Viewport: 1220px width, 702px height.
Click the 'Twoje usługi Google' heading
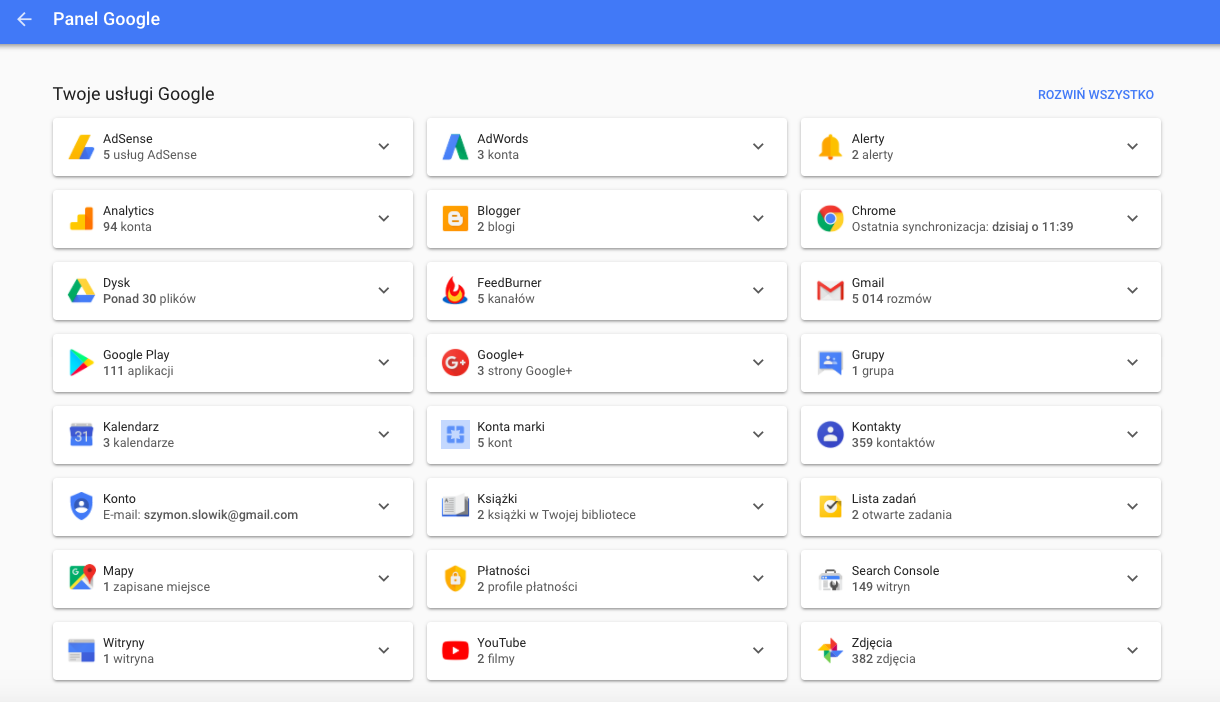tap(134, 95)
